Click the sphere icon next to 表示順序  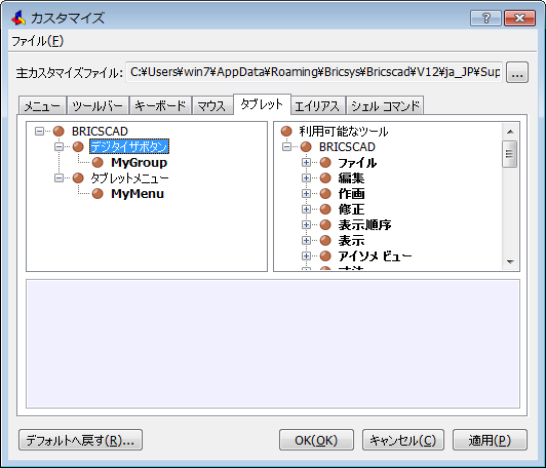(325, 225)
